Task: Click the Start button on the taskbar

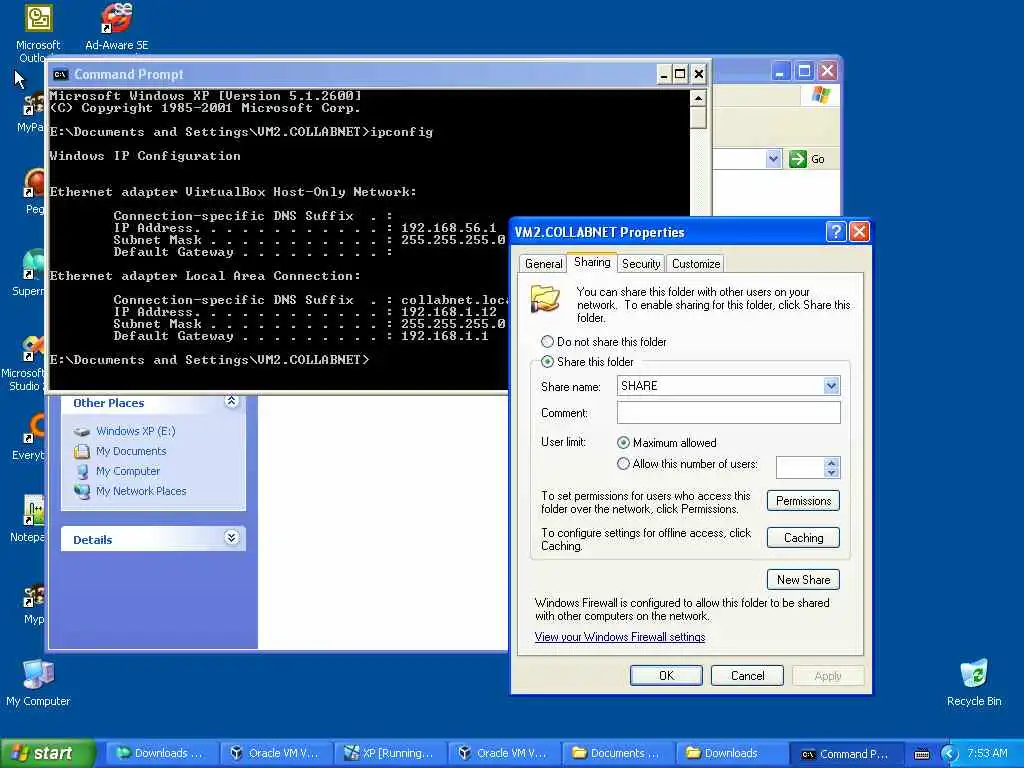Action: [47, 753]
